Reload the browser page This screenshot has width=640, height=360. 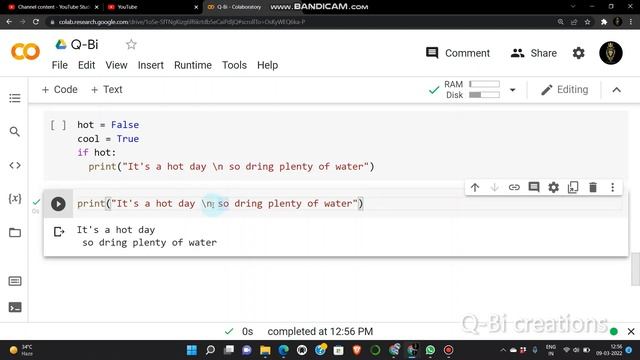(36, 22)
